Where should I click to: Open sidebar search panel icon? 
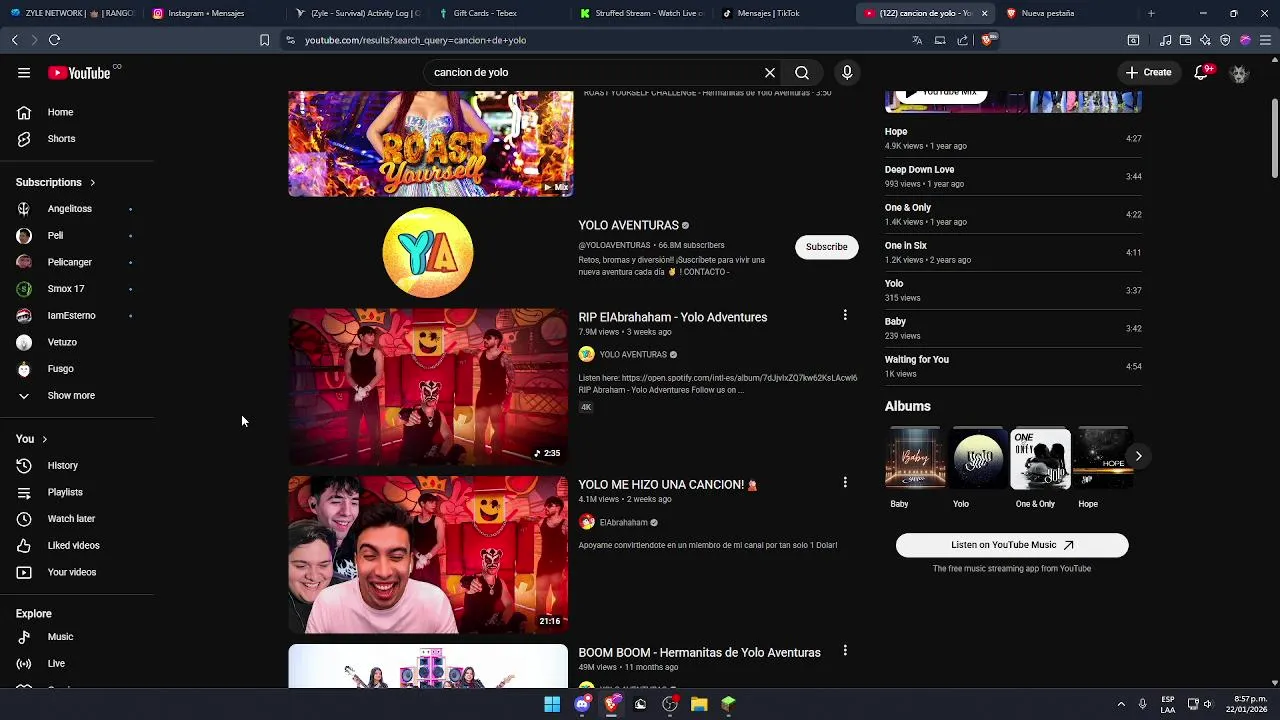[1133, 40]
